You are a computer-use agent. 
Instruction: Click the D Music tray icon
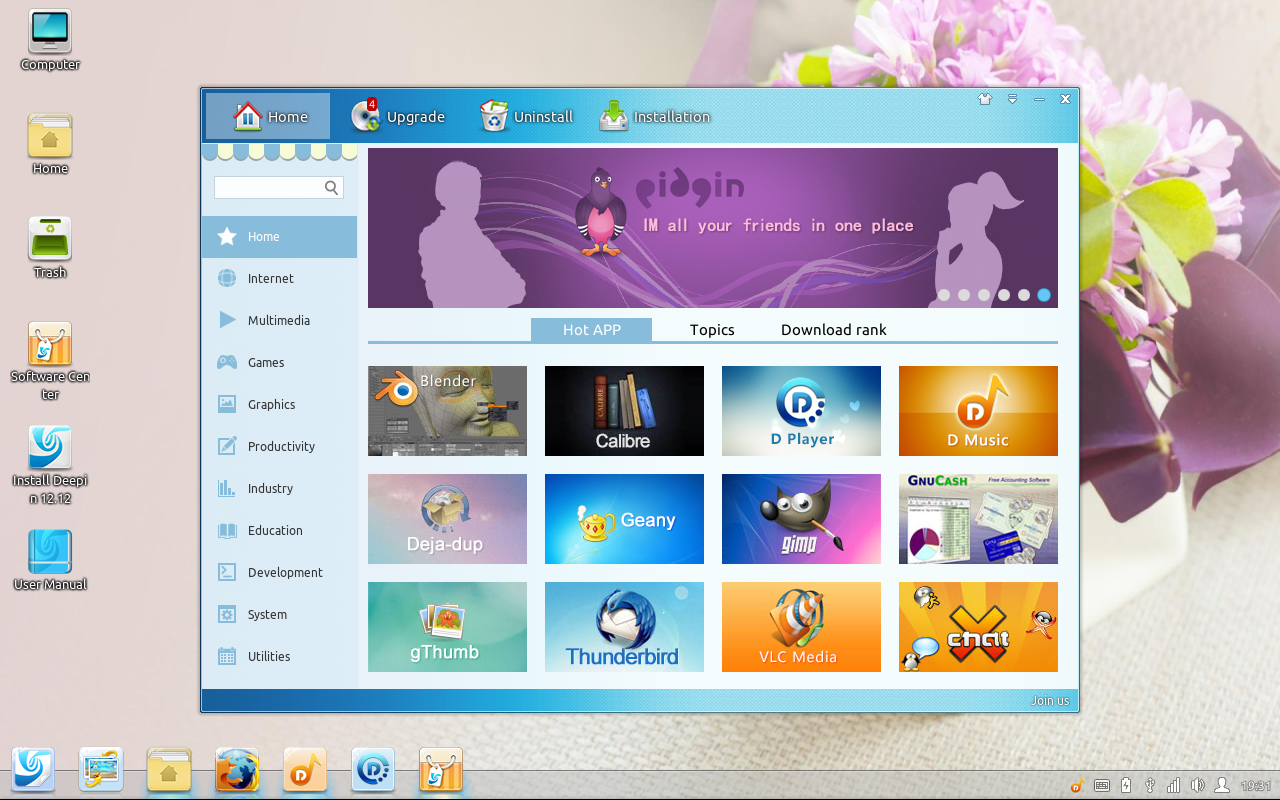pos(1077,786)
